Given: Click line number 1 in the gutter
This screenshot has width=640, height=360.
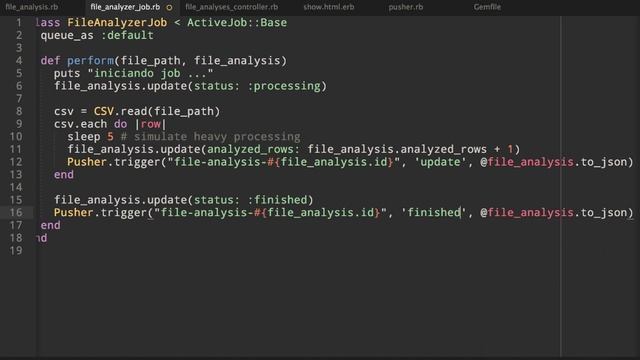Looking at the screenshot, I should 19,22.
